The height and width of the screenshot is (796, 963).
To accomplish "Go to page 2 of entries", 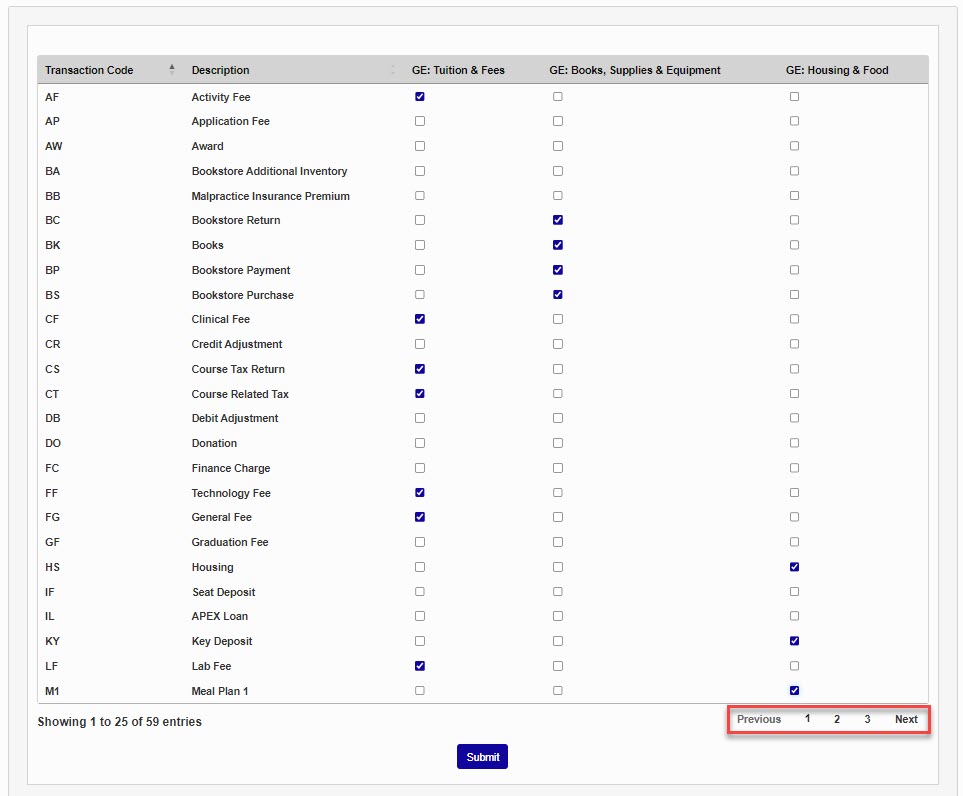I will pos(836,719).
